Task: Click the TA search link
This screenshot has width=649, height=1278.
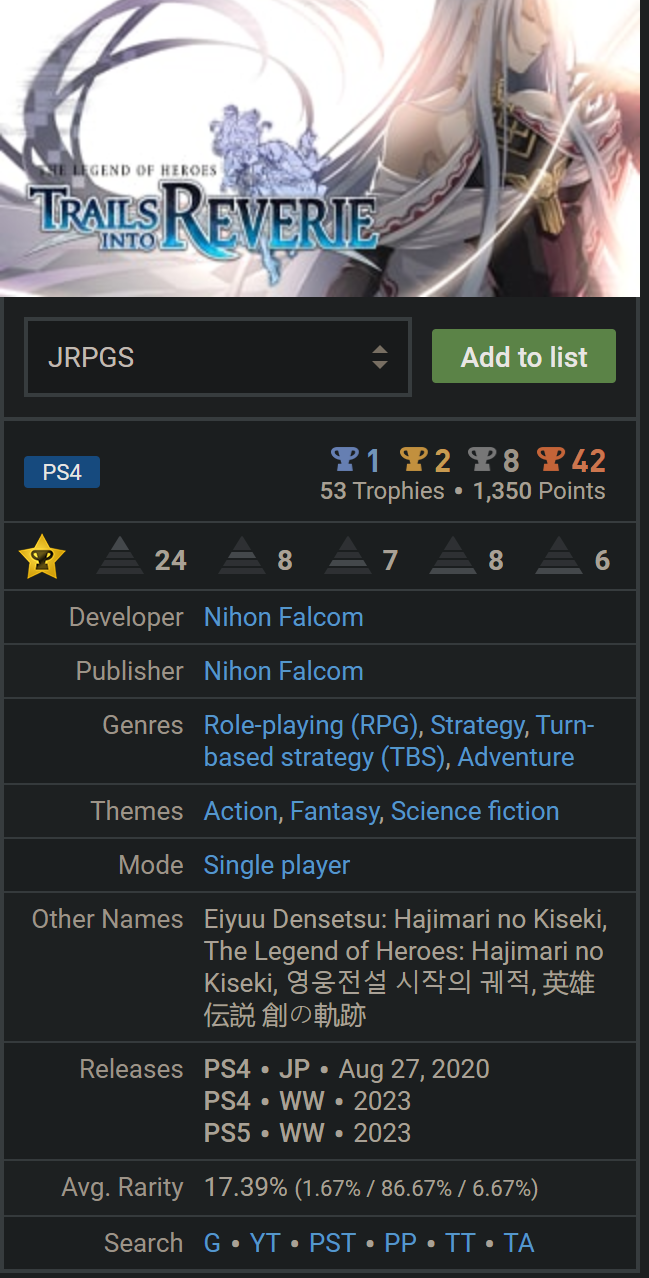Action: pos(519,1243)
